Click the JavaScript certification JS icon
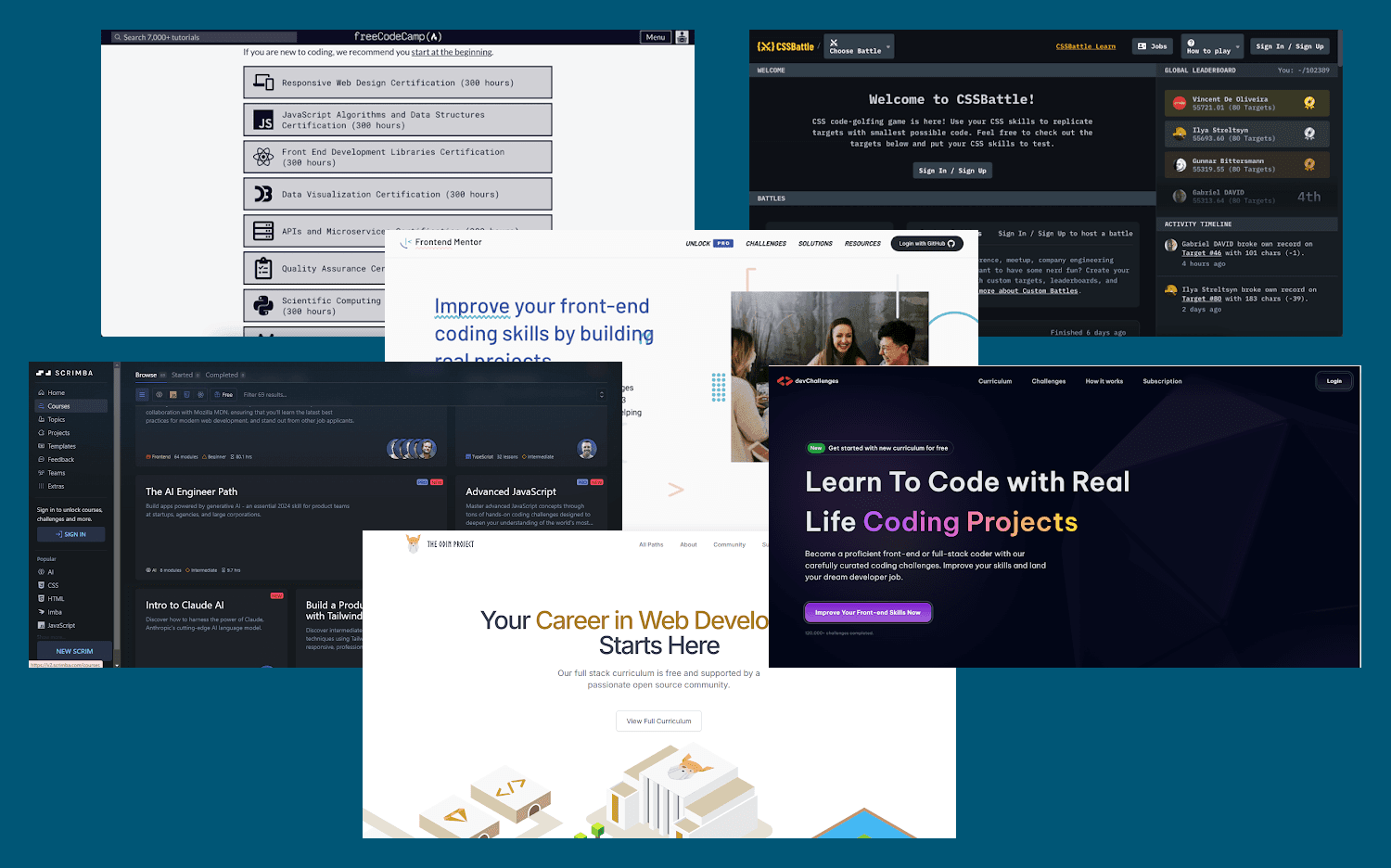The image size is (1391, 868). (264, 121)
